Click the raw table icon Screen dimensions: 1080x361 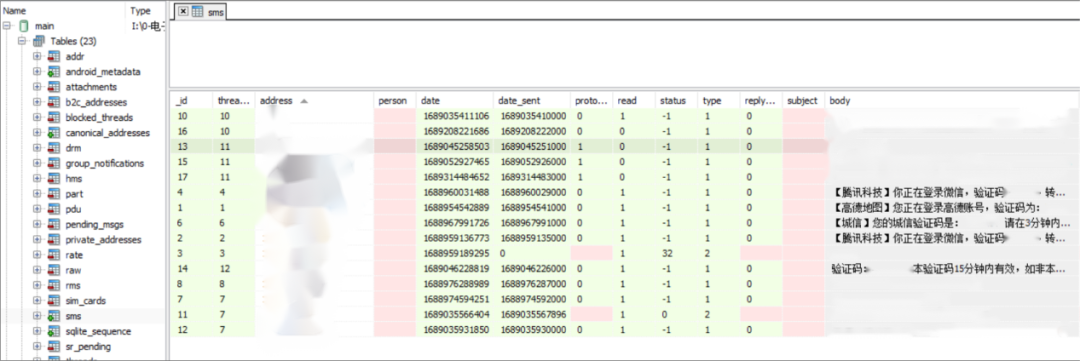pos(54,271)
